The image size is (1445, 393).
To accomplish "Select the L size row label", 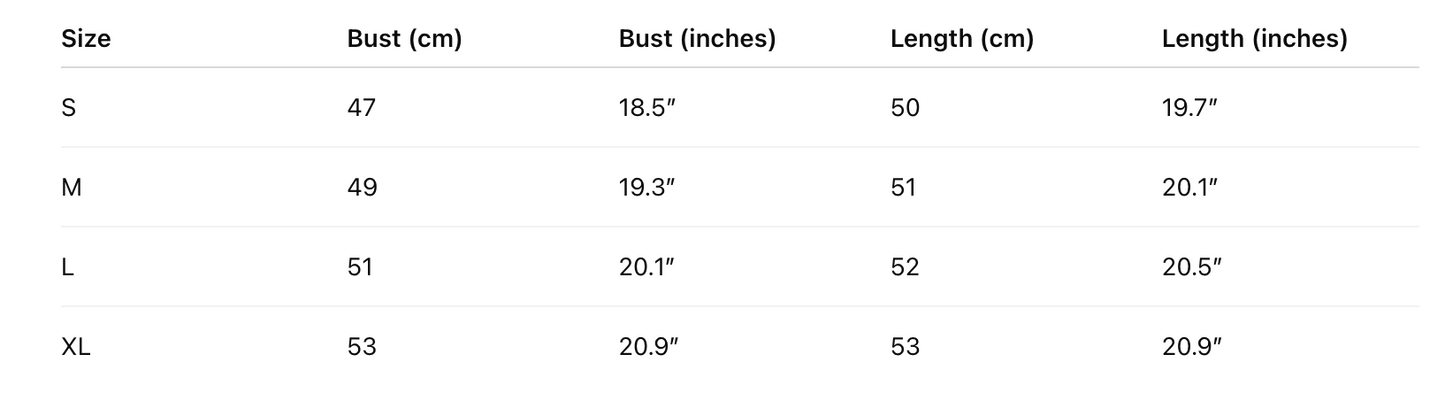I will pyautogui.click(x=68, y=267).
